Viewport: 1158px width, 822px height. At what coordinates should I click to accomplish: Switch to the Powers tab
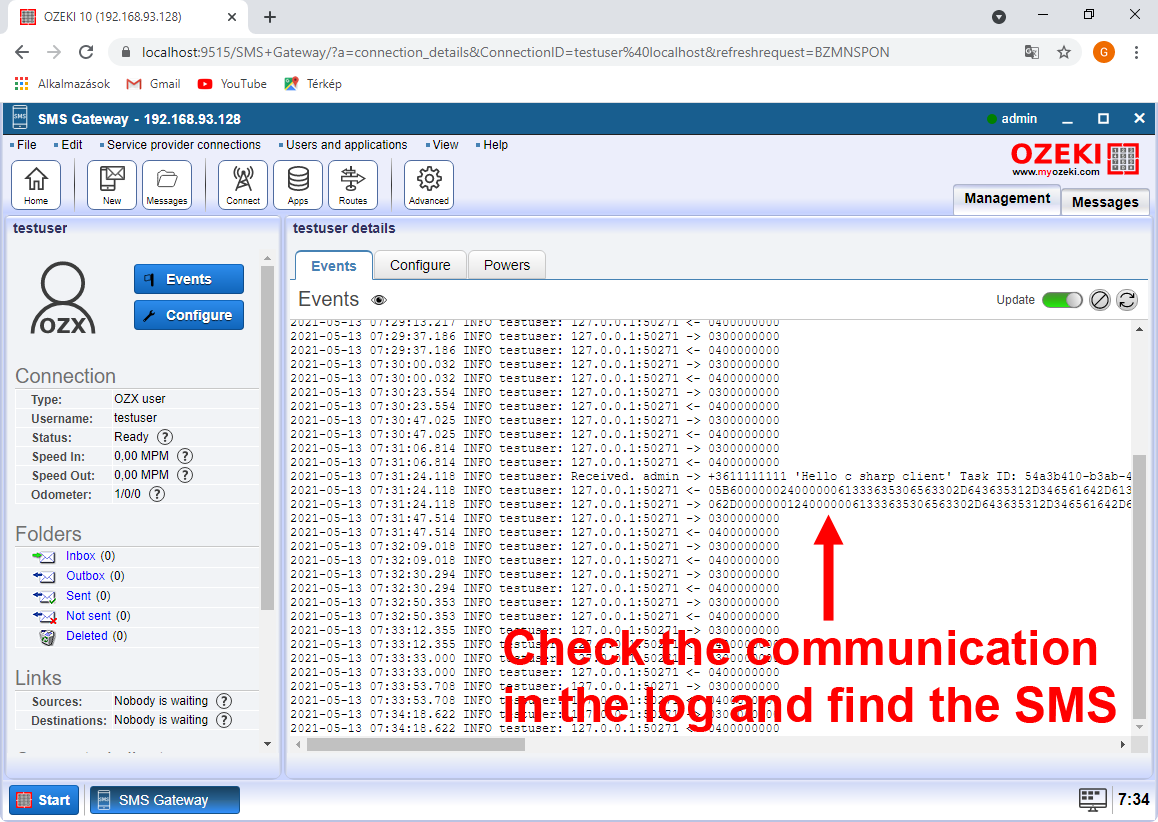pyautogui.click(x=507, y=265)
